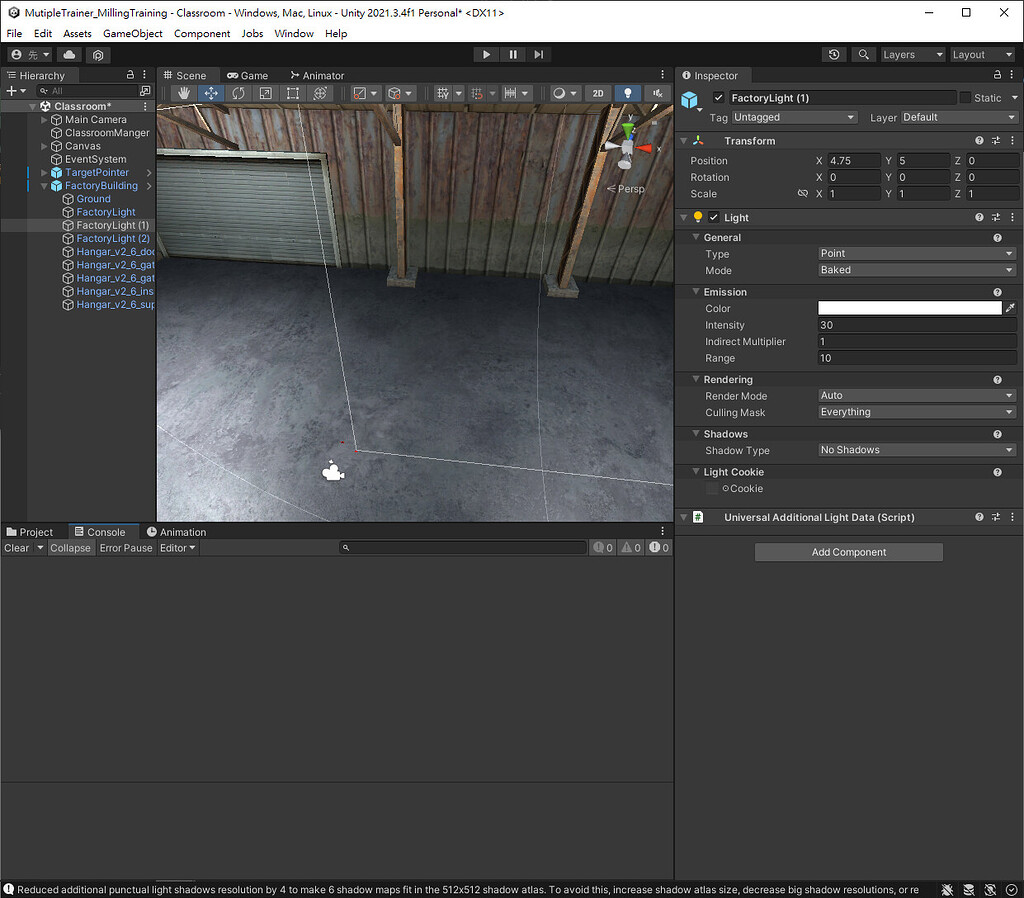Click the color eyedropper next to Color
This screenshot has width=1024, height=898.
(1010, 309)
